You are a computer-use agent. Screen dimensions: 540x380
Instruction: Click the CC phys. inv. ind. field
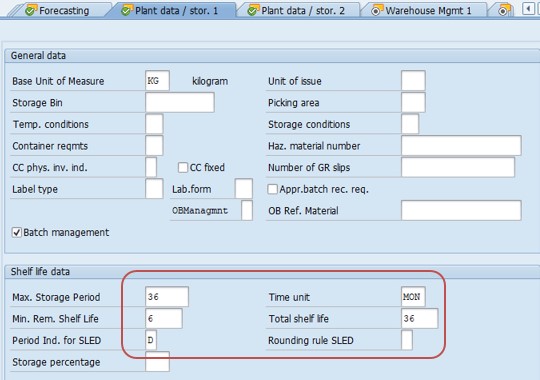[151, 167]
